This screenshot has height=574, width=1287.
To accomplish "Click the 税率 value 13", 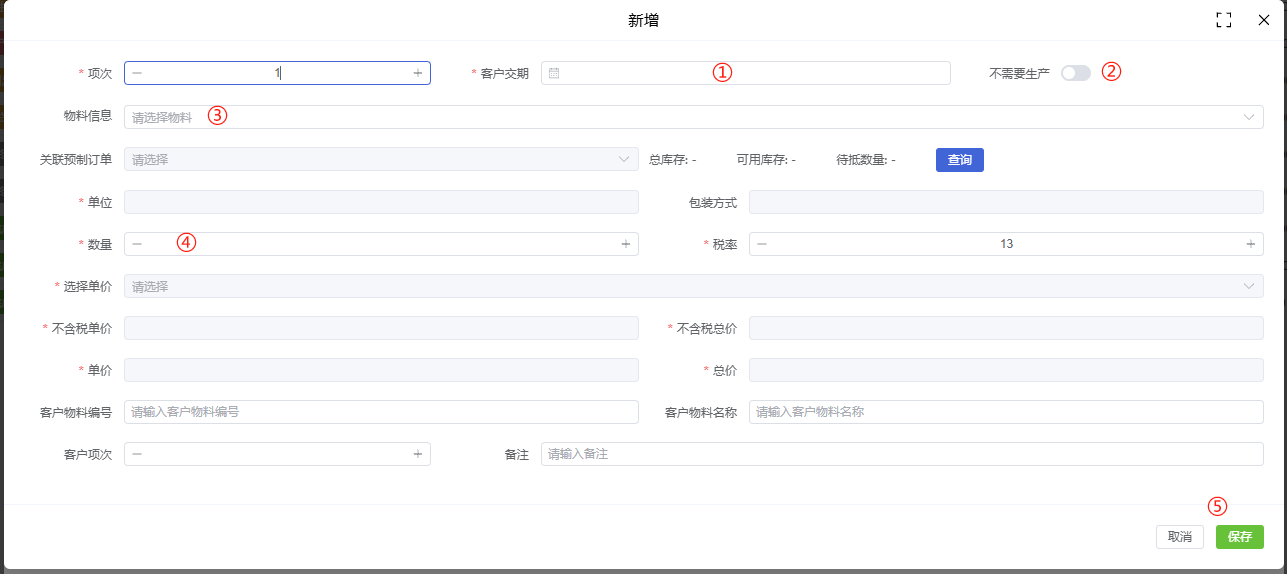I will click(1006, 244).
